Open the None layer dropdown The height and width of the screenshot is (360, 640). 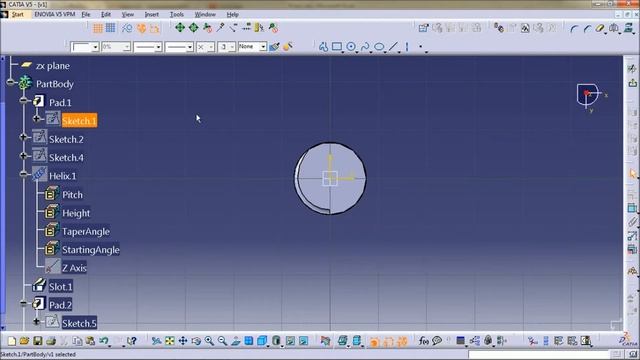click(x=263, y=47)
